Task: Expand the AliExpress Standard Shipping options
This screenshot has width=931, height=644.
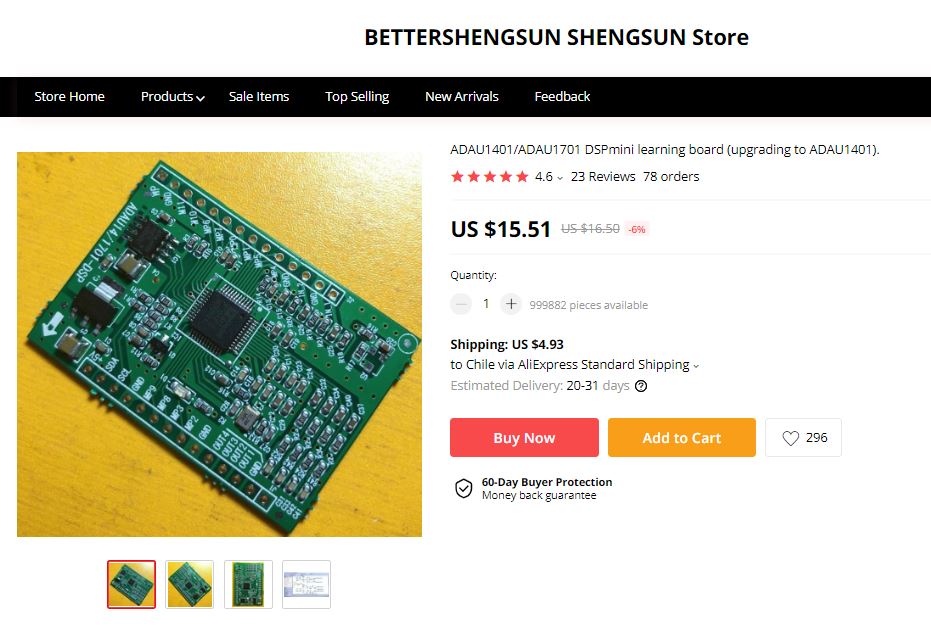Action: pos(696,366)
